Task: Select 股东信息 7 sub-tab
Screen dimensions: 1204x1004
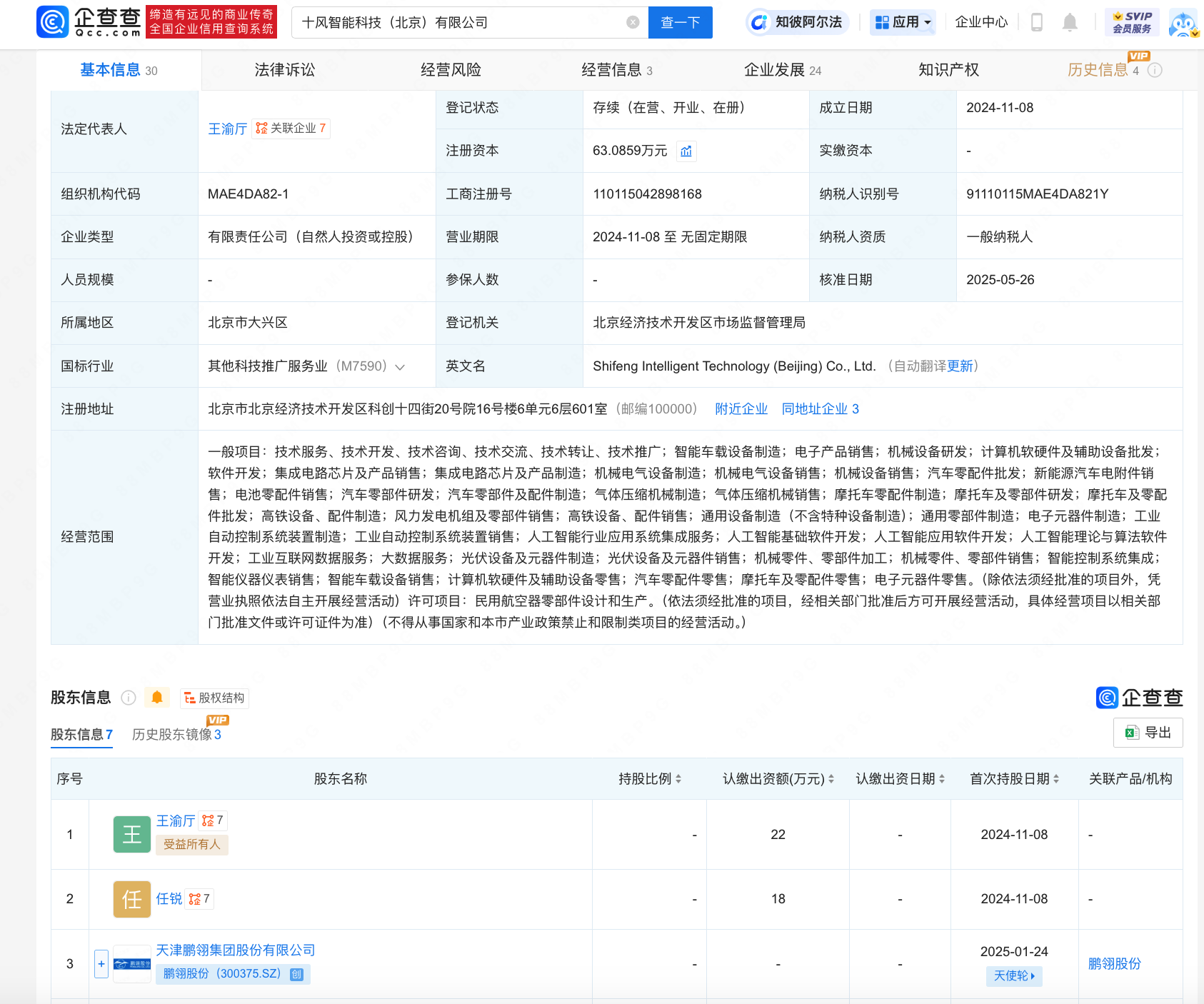Action: click(81, 735)
